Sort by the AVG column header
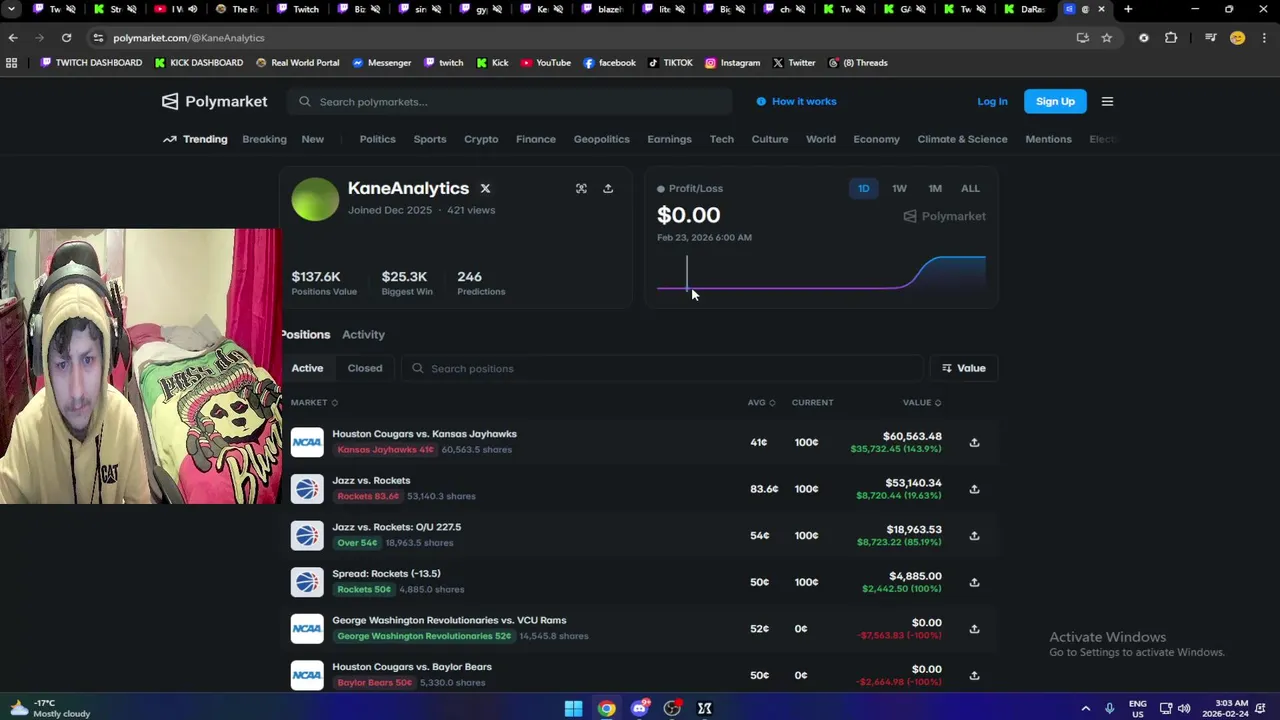1280x720 pixels. 761,402
